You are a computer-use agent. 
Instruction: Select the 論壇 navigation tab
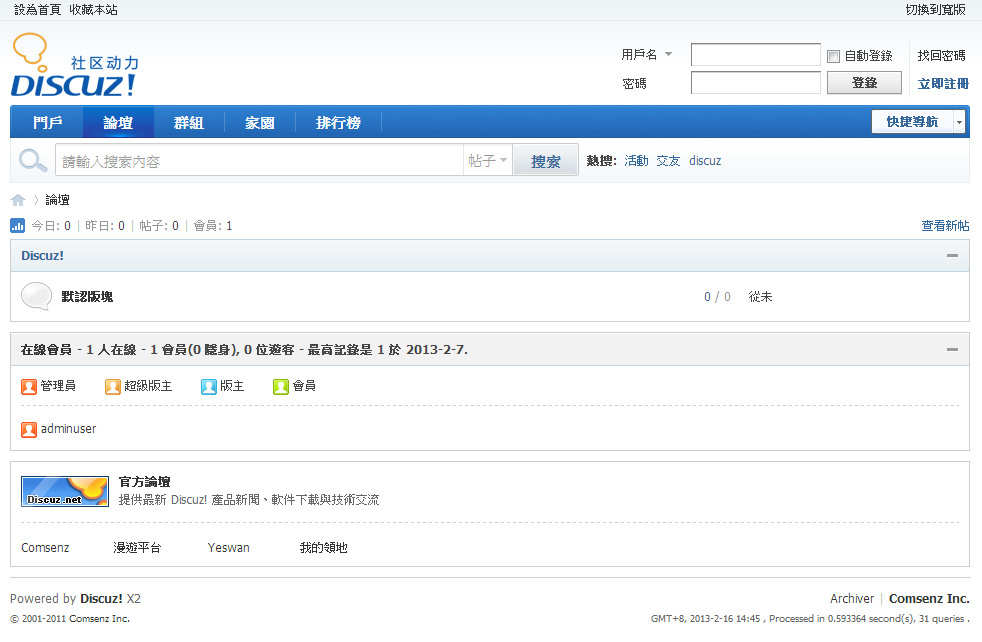tap(118, 122)
